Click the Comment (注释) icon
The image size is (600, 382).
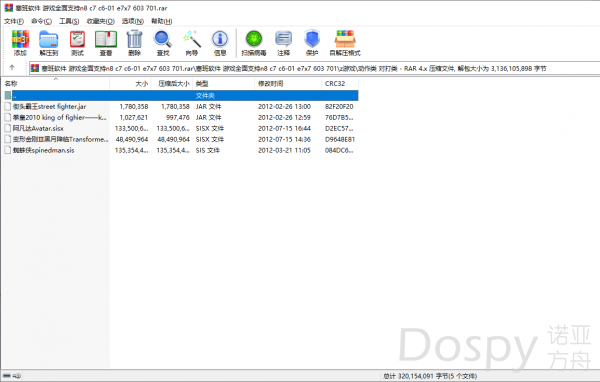coord(284,43)
